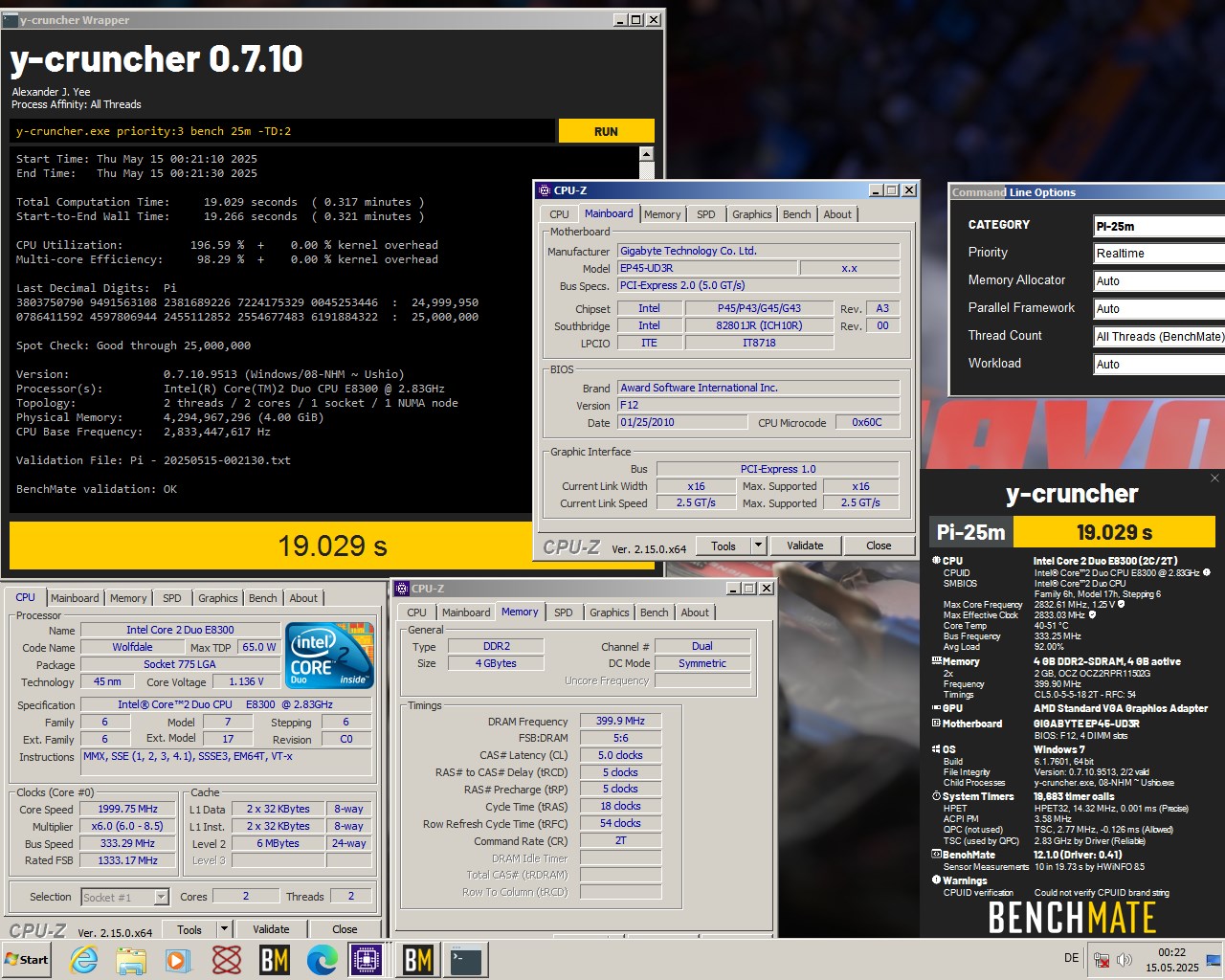
Task: Click the GPU section icon in BenchMate panel
Action: tap(936, 708)
